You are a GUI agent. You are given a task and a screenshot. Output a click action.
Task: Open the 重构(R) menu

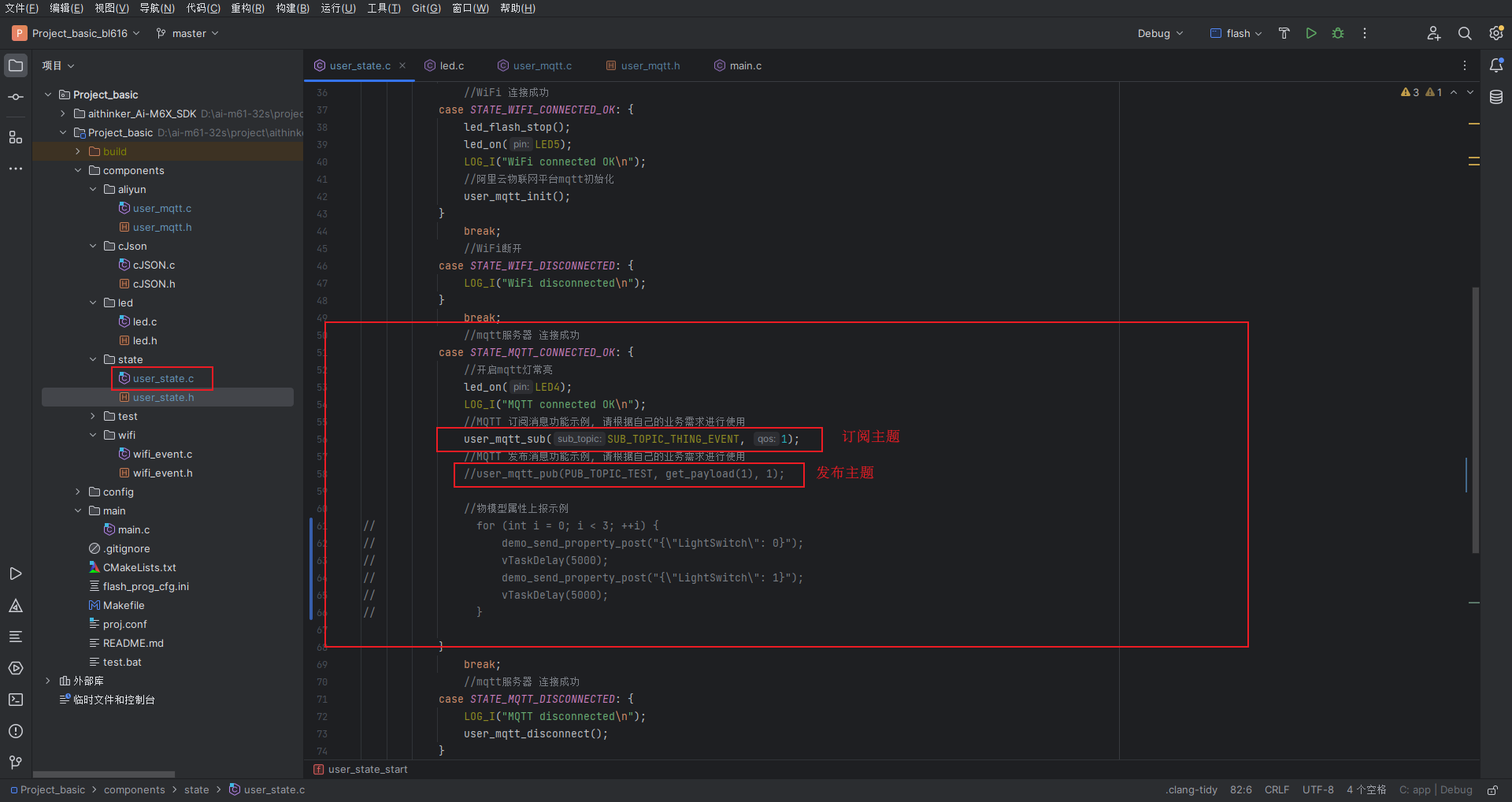[x=247, y=8]
